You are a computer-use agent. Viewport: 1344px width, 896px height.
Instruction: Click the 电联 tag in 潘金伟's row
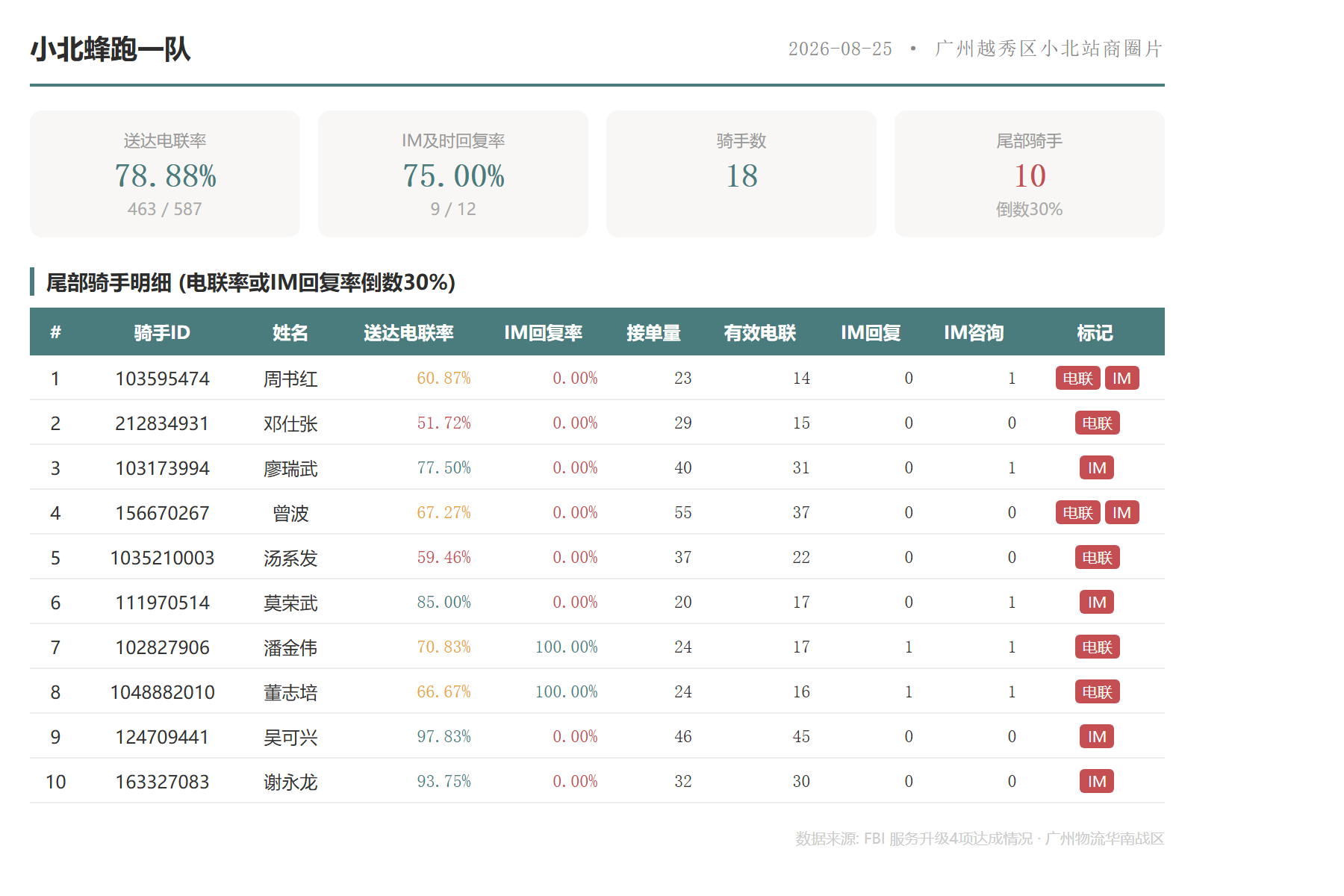1097,647
